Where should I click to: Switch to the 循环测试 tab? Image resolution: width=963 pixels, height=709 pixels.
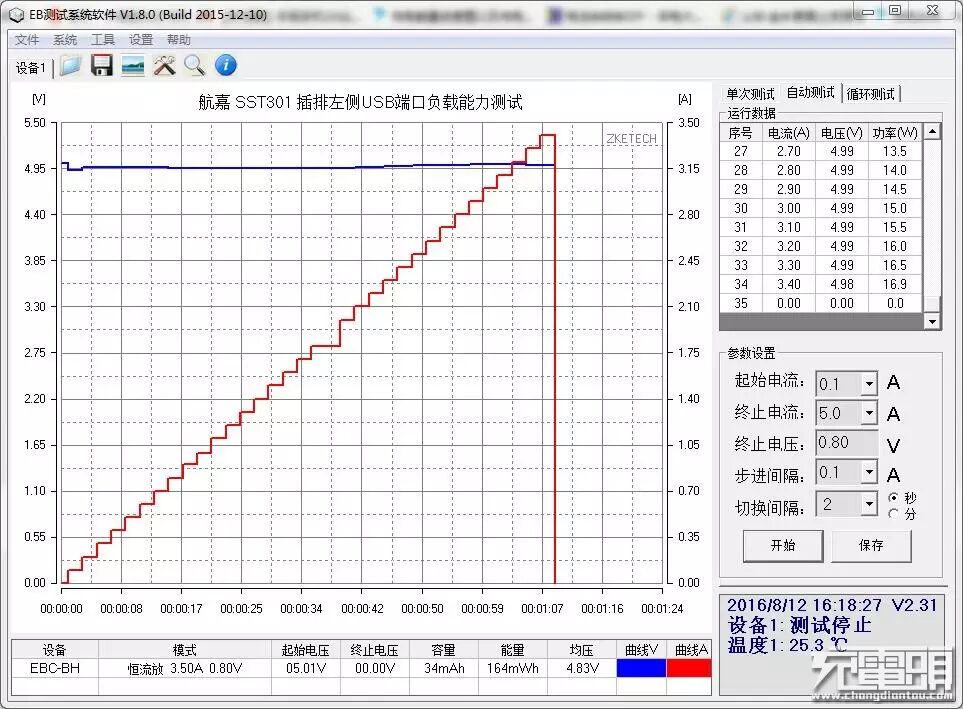[x=870, y=94]
